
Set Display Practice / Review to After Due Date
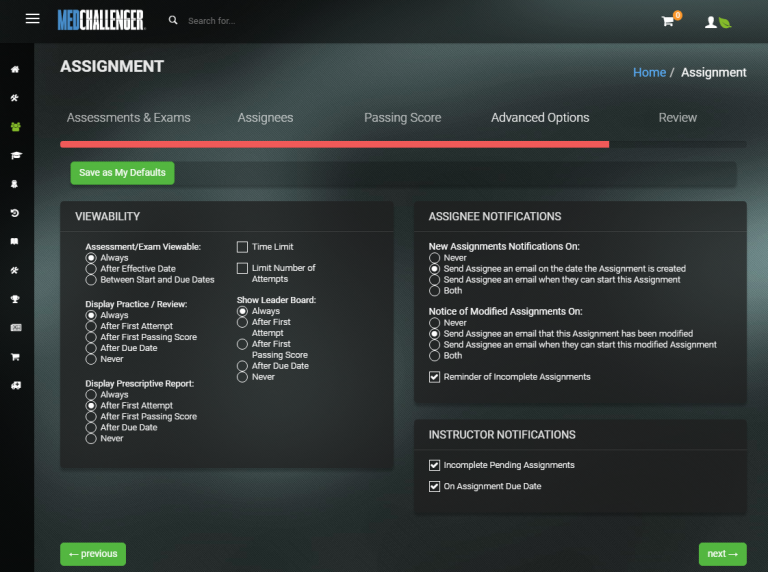[x=91, y=348]
